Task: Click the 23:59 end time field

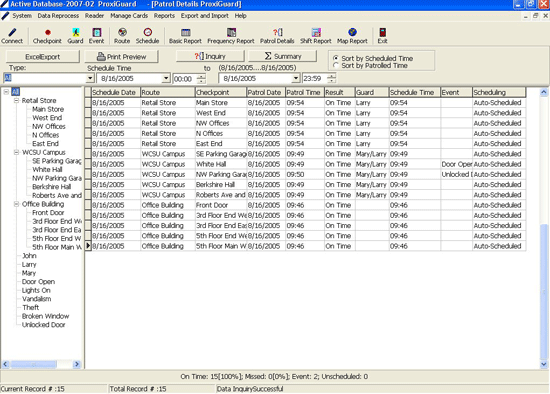Action: [x=315, y=79]
